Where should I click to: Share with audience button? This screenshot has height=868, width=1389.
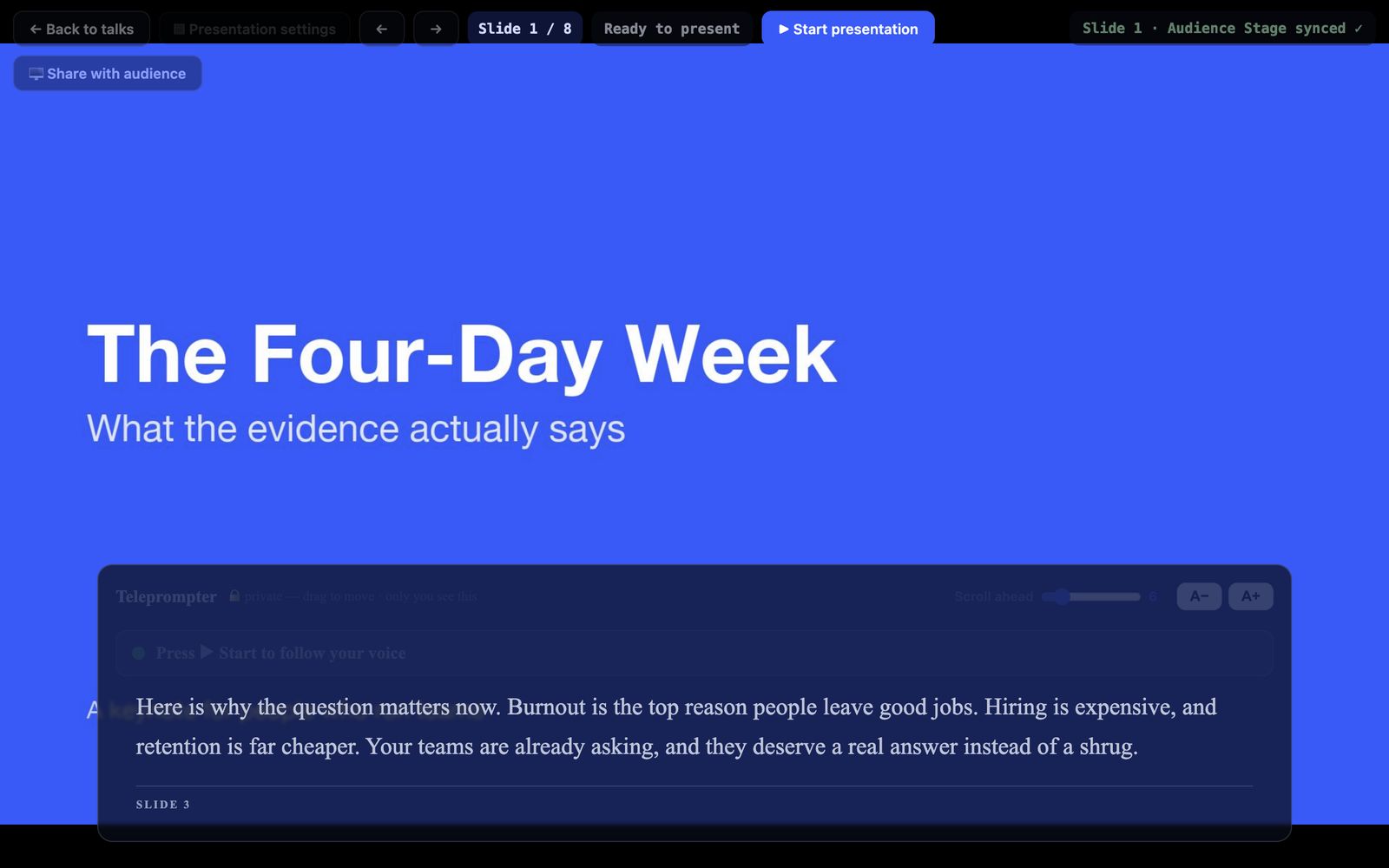(x=108, y=74)
